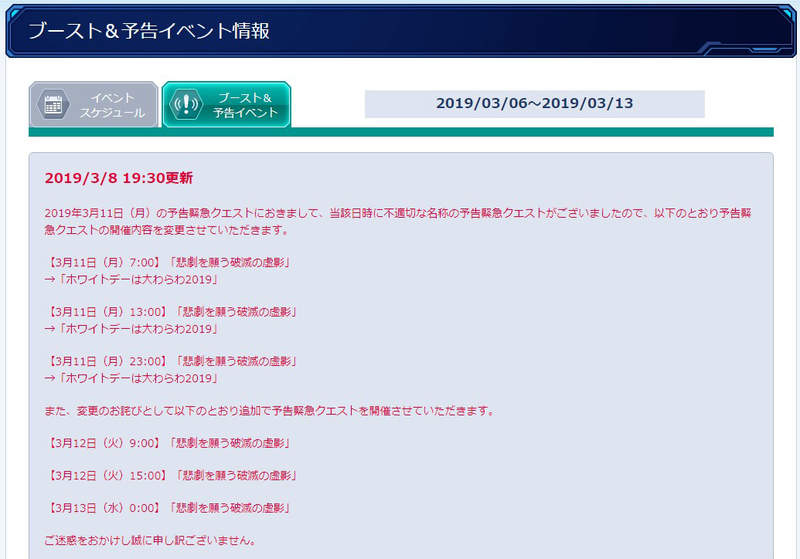Click the alert broadcast icon on boost tab

[x=186, y=105]
